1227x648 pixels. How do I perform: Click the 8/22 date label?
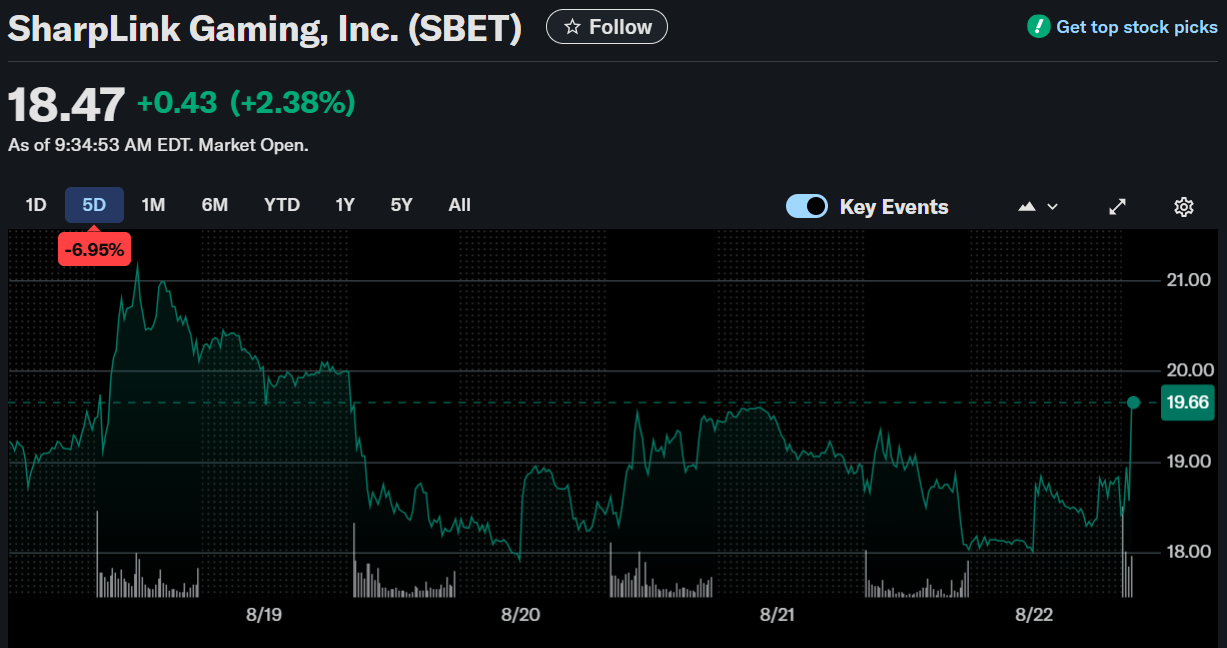click(1034, 615)
